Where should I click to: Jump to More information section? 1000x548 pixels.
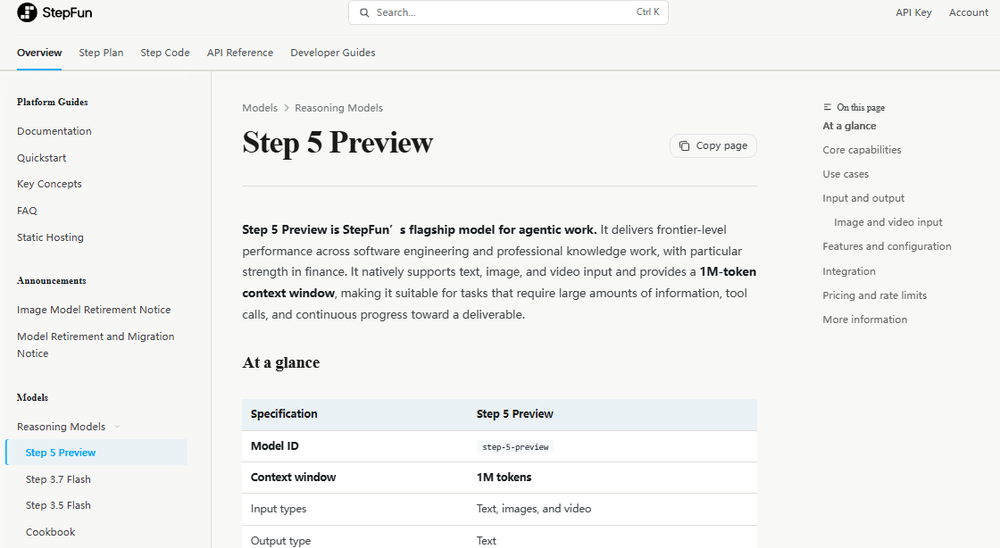click(x=864, y=320)
